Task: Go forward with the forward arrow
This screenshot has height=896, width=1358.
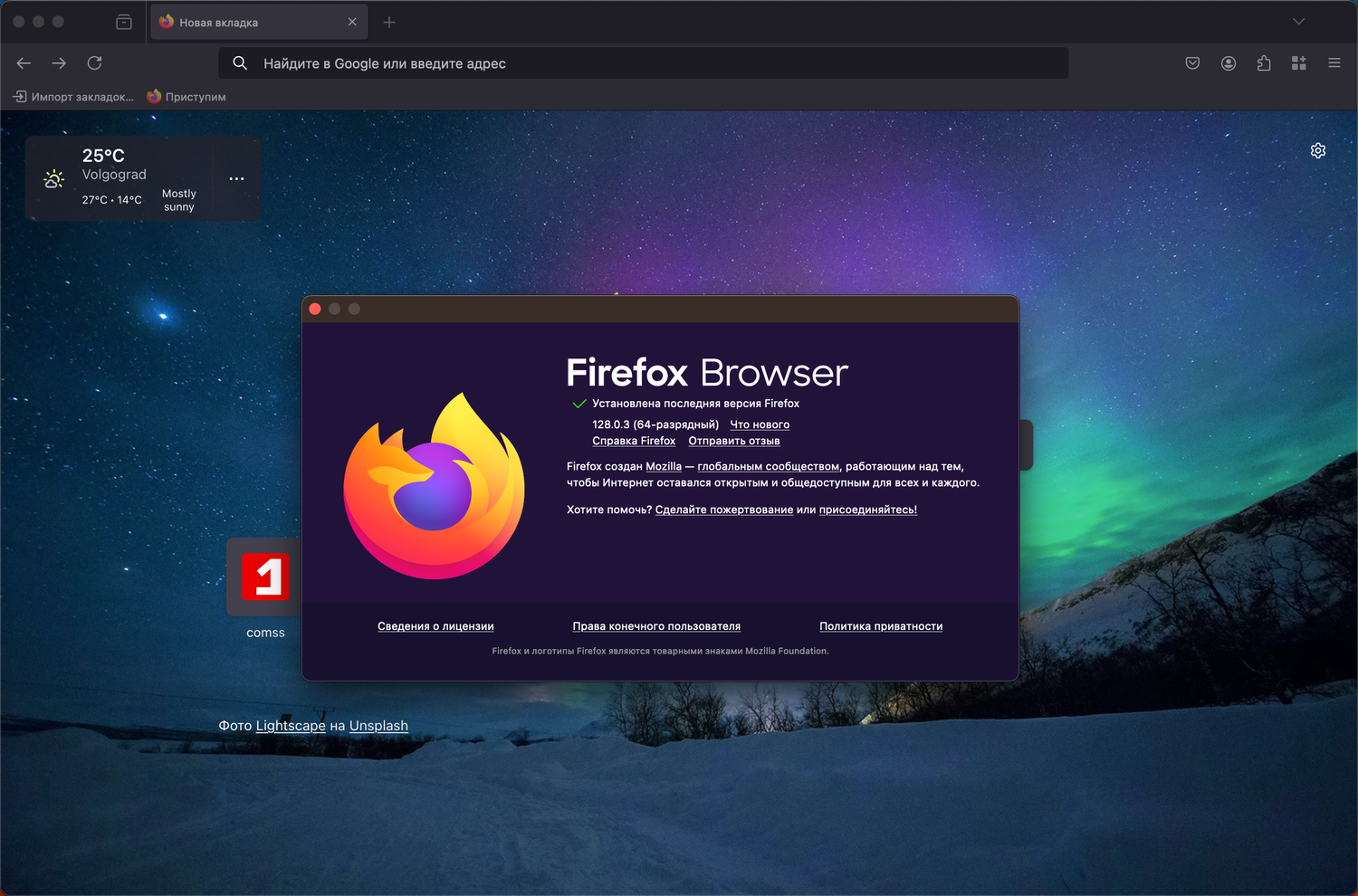Action: pos(59,63)
